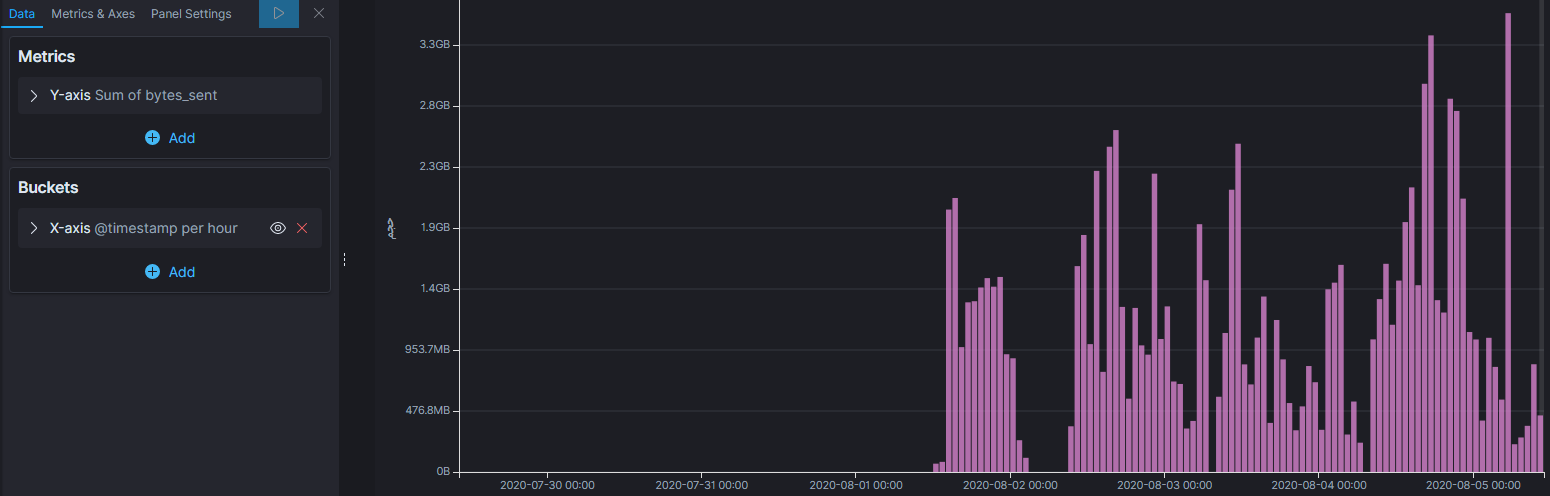The width and height of the screenshot is (1550, 496).
Task: Click the 2020-08-04 00:00 axis label
Action: tap(1319, 485)
